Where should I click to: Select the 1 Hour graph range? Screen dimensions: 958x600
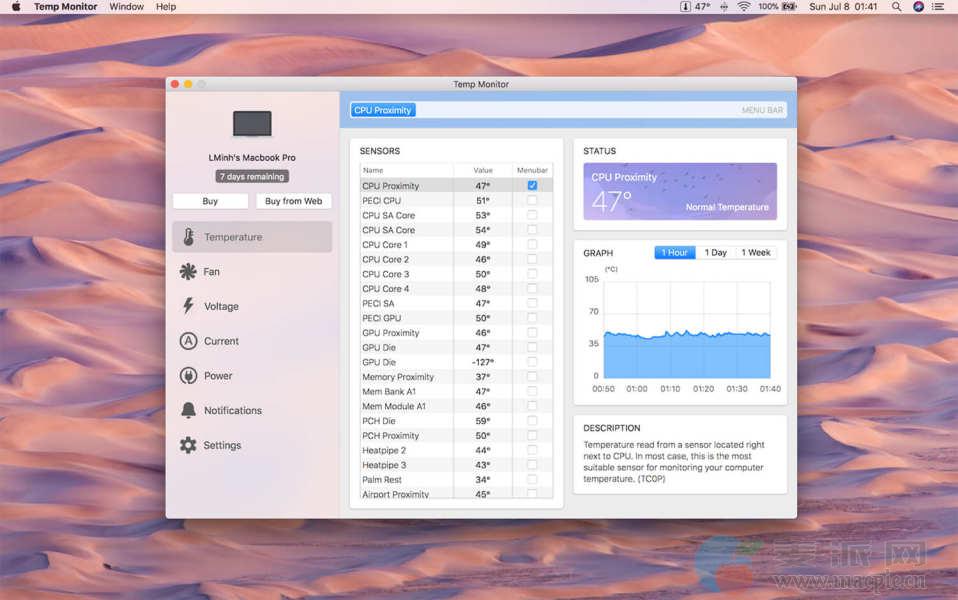[674, 253]
